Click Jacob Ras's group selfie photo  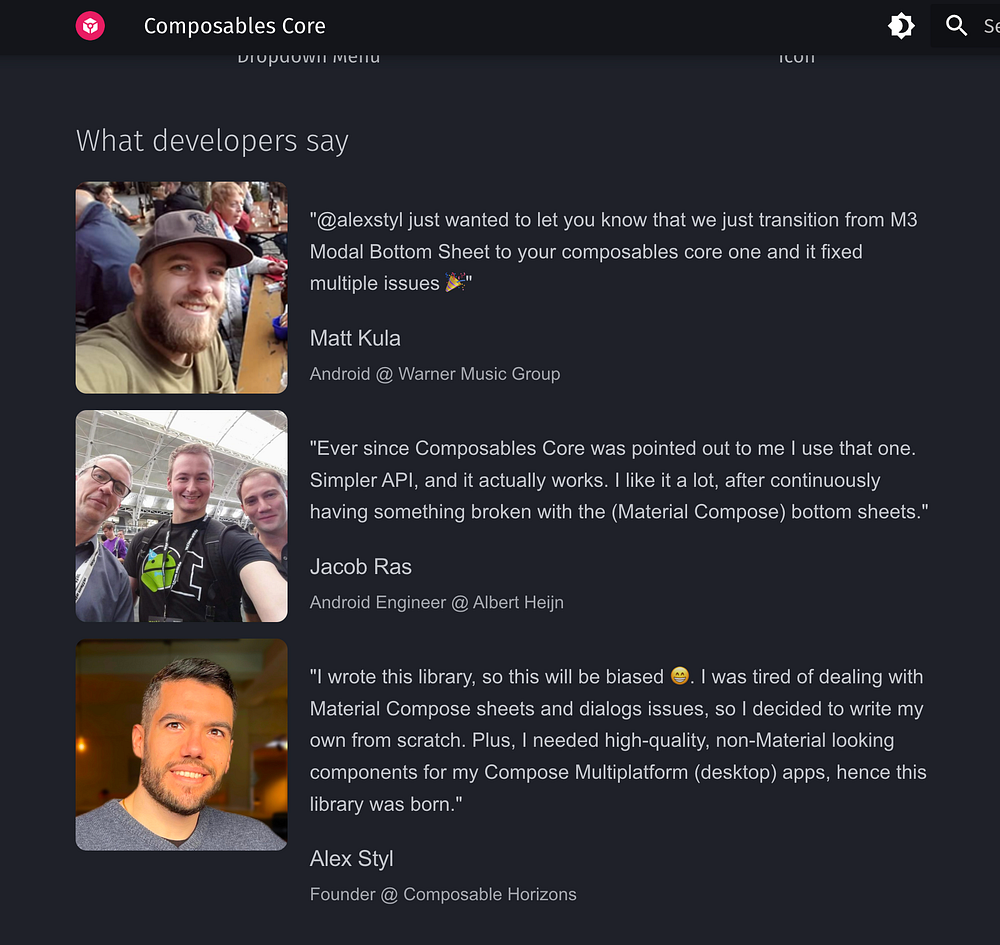(x=182, y=516)
